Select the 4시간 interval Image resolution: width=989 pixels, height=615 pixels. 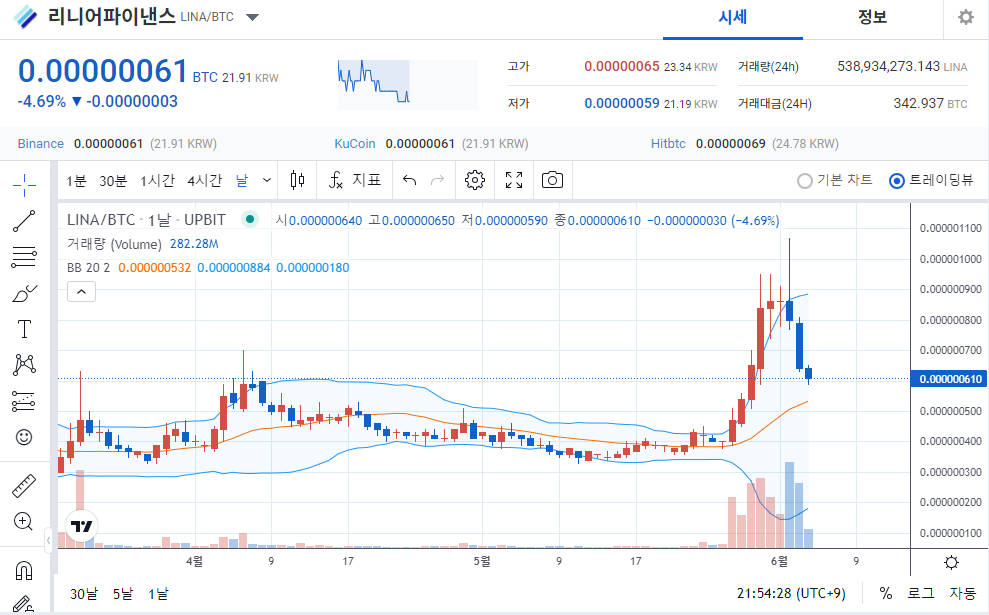[x=204, y=181]
